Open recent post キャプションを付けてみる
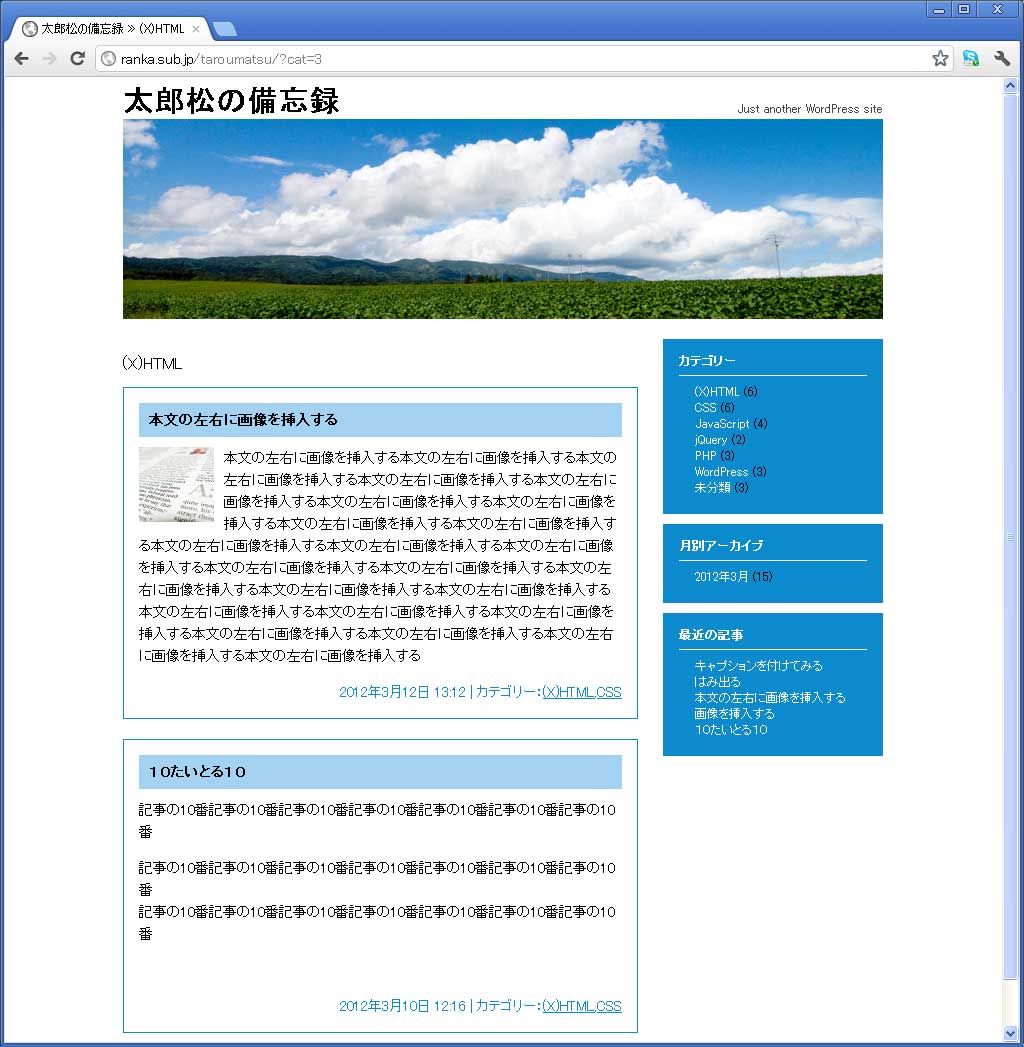The image size is (1024, 1047). click(758, 665)
